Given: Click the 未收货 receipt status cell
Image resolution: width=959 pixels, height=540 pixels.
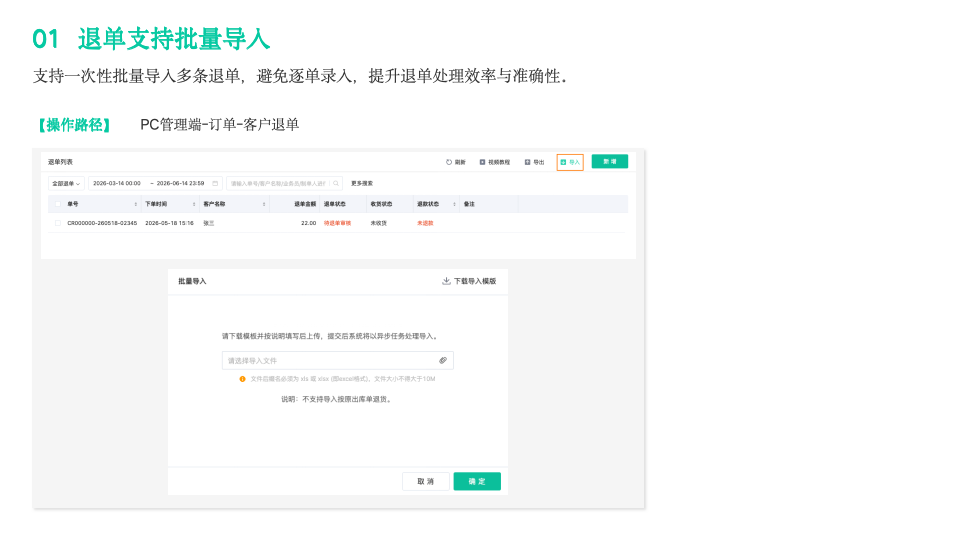Looking at the screenshot, I should (379, 223).
